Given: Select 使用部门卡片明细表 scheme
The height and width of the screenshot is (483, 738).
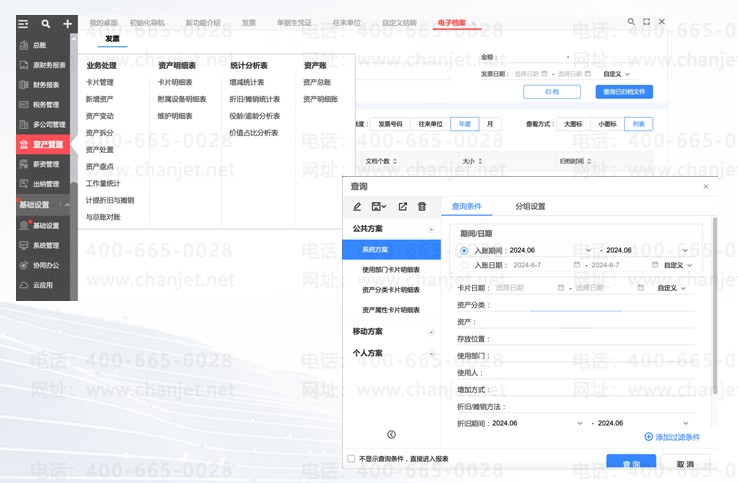Looking at the screenshot, I should coord(391,270).
